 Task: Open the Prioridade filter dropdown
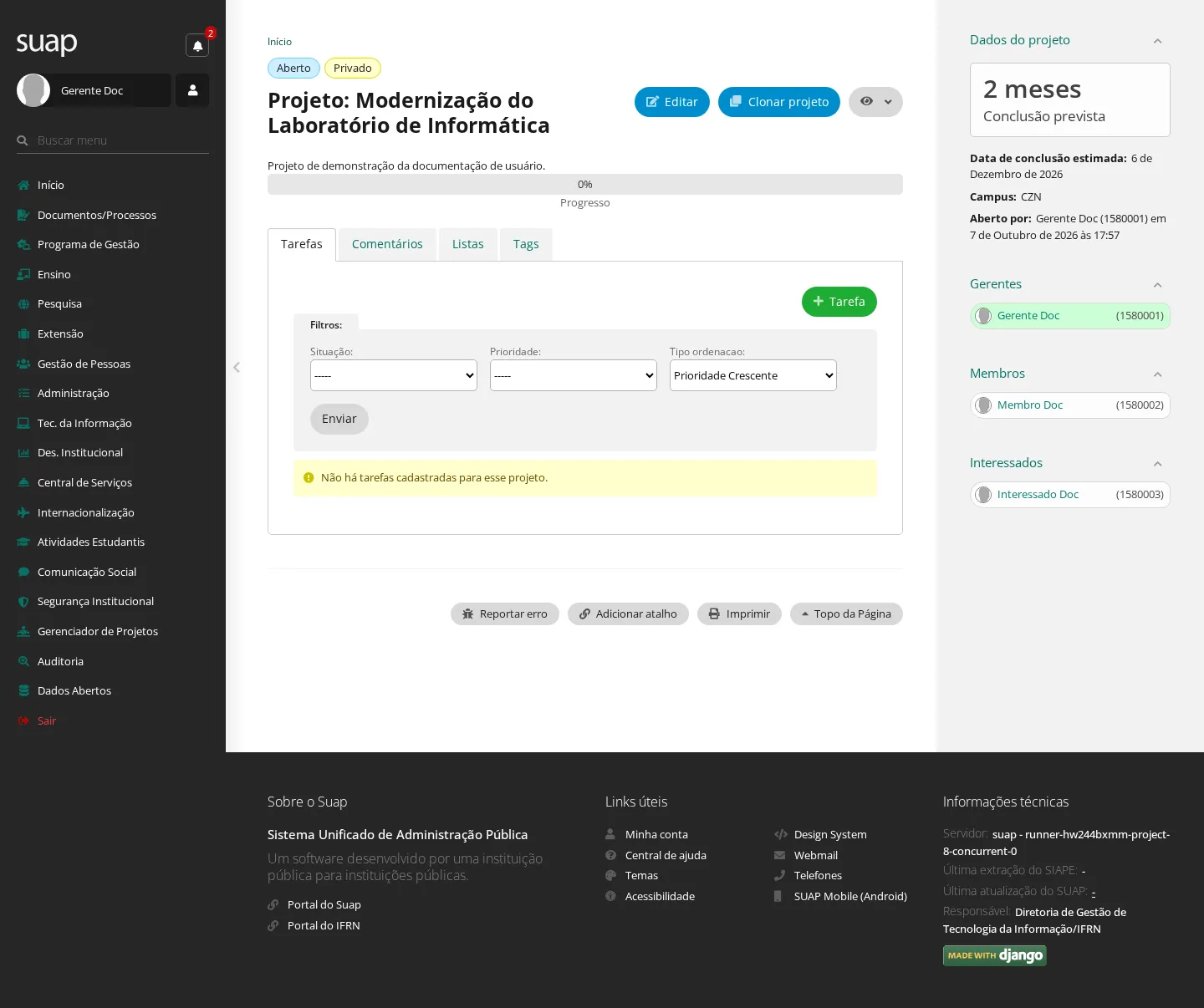574,375
